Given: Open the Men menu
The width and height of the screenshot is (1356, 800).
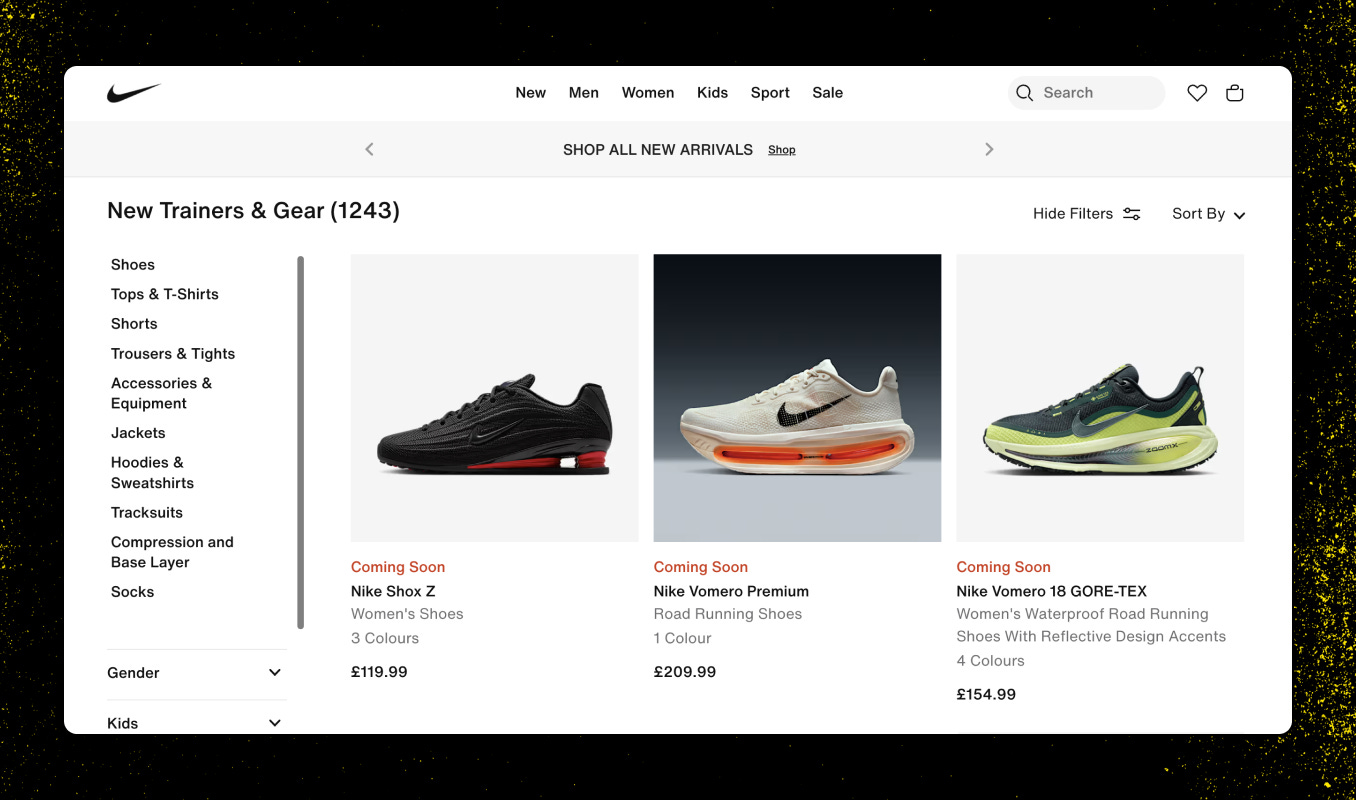Looking at the screenshot, I should pyautogui.click(x=584, y=93).
